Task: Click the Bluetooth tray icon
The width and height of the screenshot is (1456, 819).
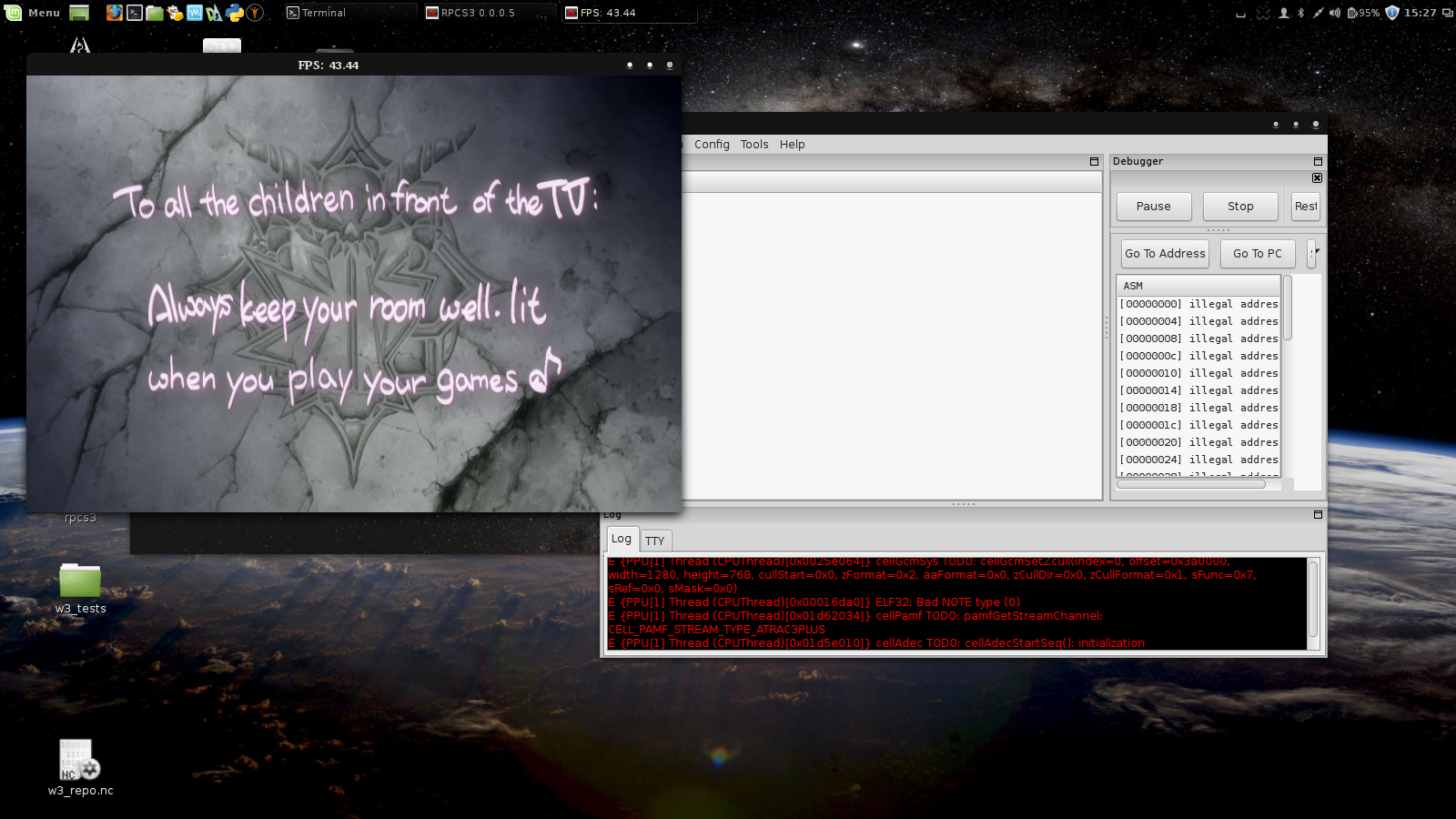Action: coord(1300,13)
